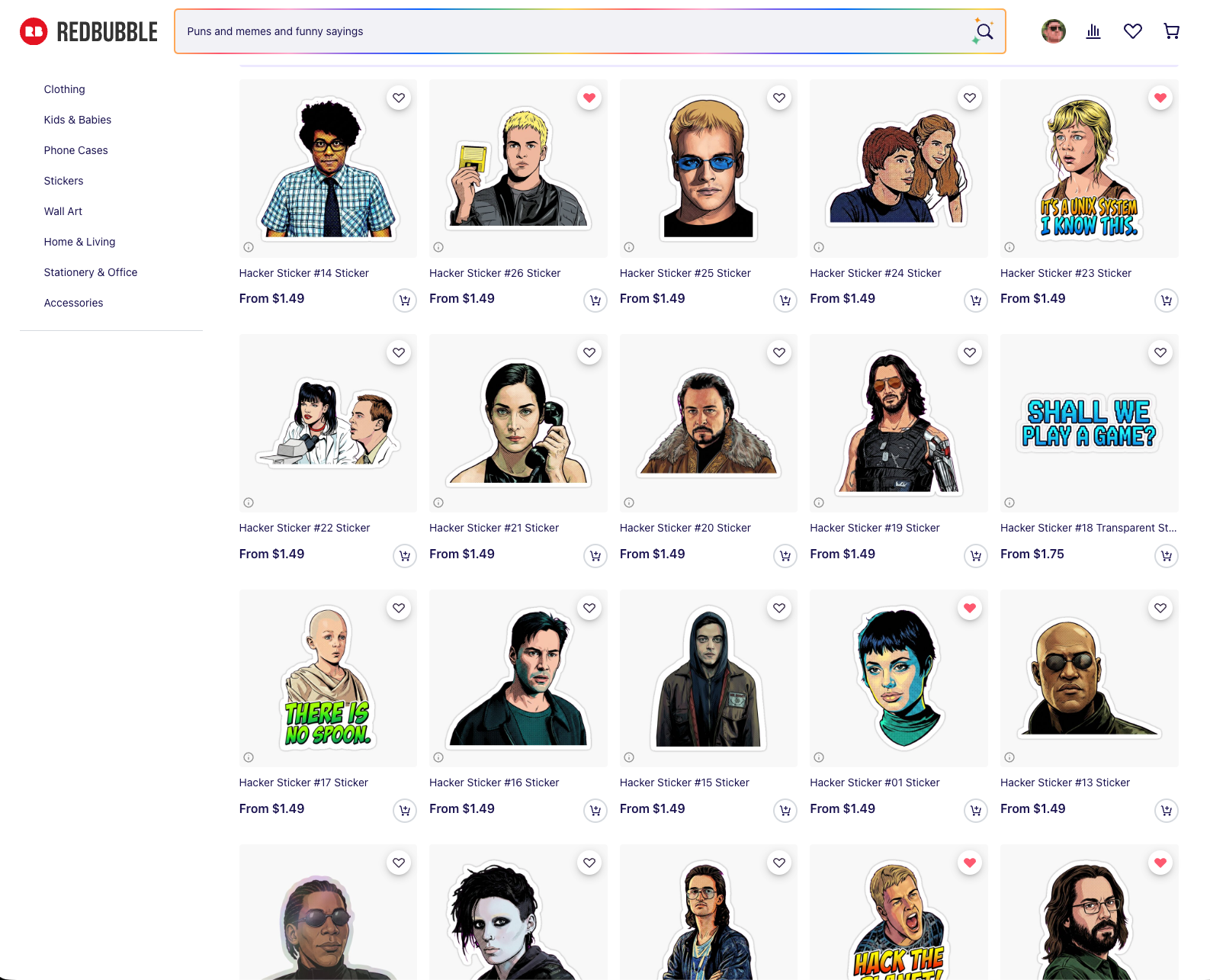
Task: Open the Kids & Babies category
Action: 78,120
